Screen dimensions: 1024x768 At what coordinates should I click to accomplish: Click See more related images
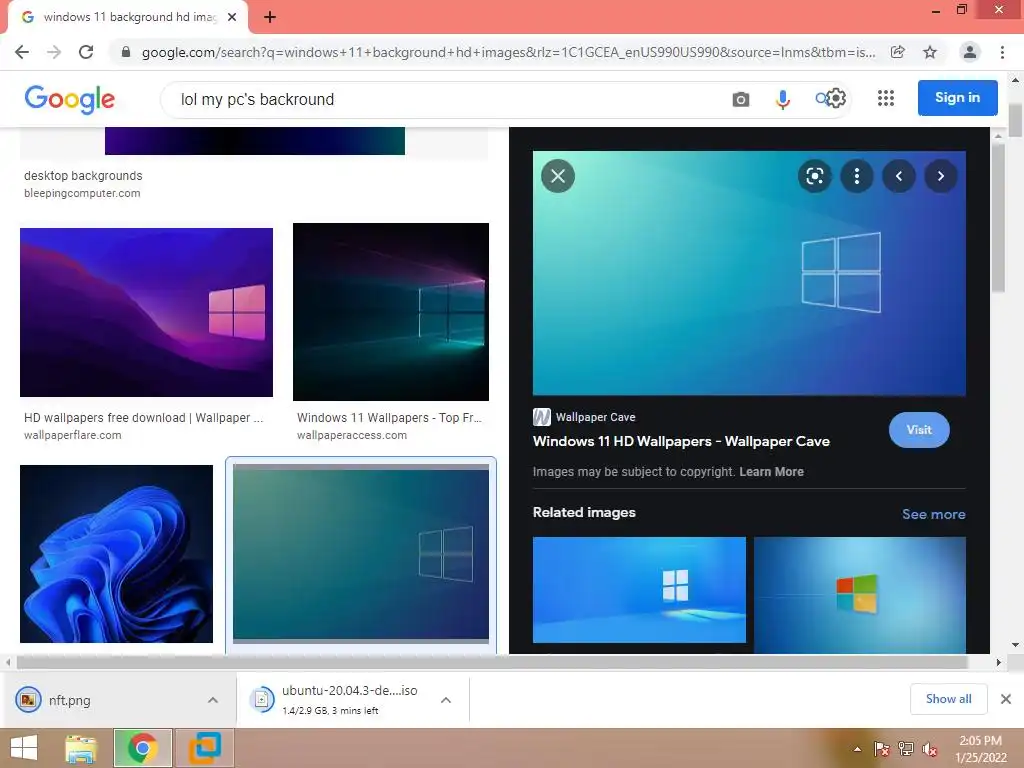(933, 514)
